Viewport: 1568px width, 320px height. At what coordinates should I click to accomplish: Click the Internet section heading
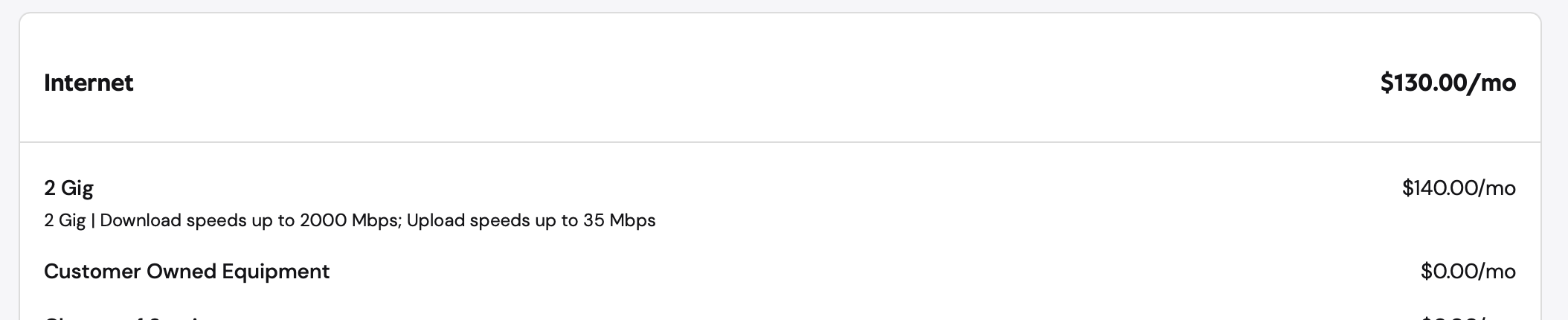coord(89,83)
